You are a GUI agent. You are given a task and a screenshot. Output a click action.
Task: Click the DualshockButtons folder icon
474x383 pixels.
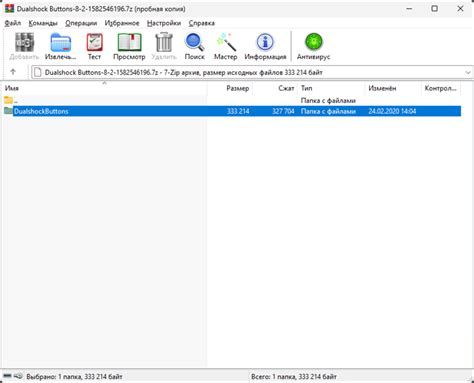(x=8, y=111)
